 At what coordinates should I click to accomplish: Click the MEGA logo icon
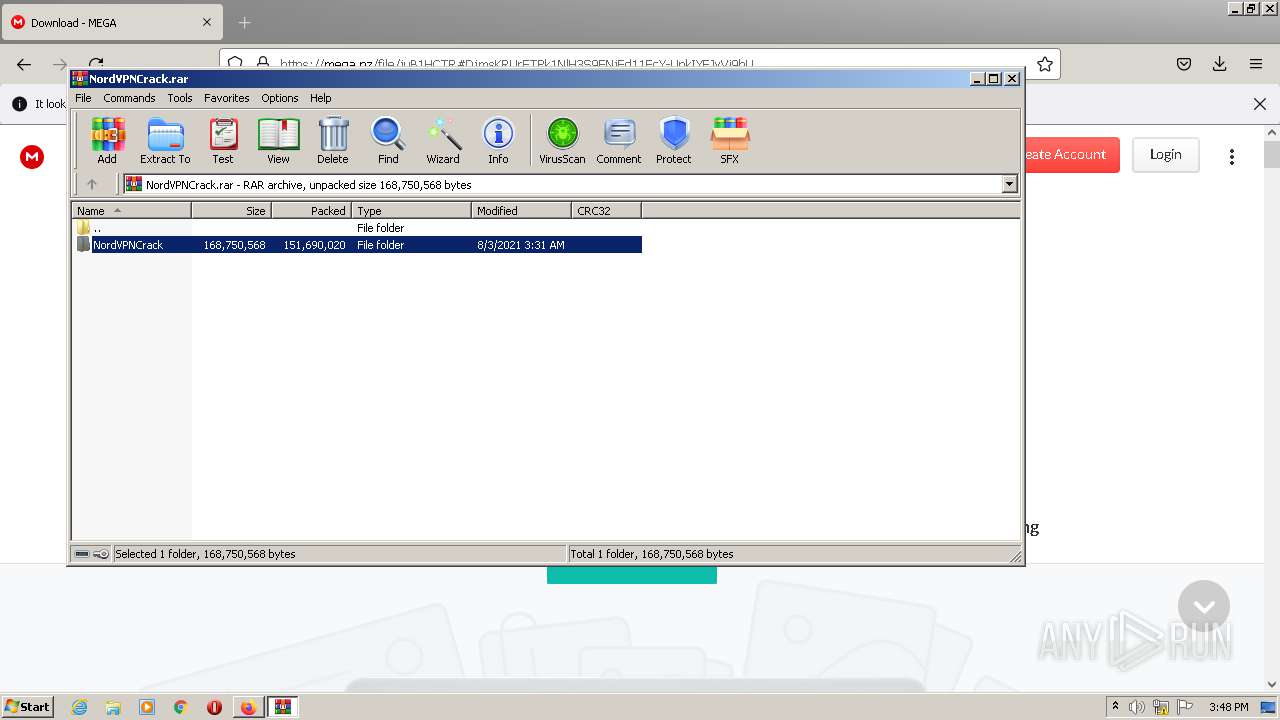click(32, 156)
